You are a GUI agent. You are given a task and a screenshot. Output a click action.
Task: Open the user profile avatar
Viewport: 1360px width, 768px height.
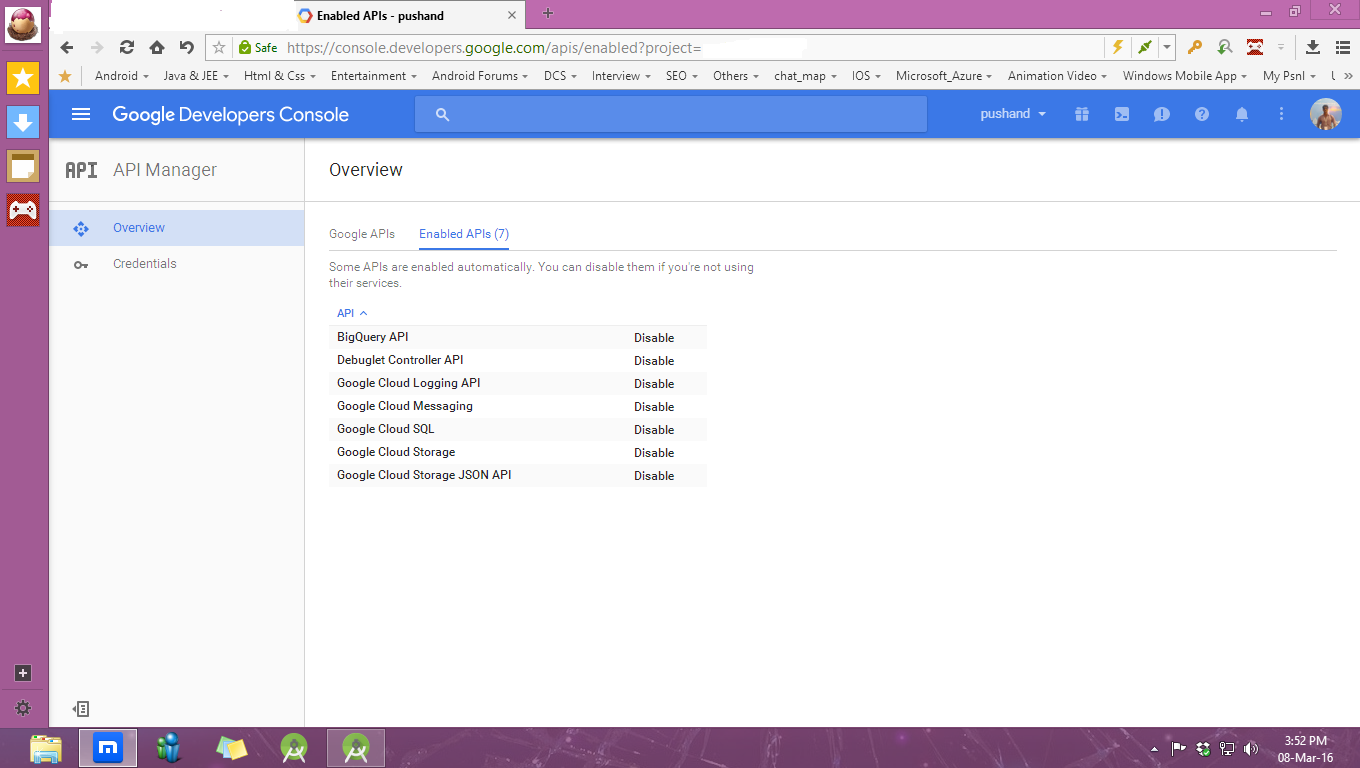(1325, 114)
